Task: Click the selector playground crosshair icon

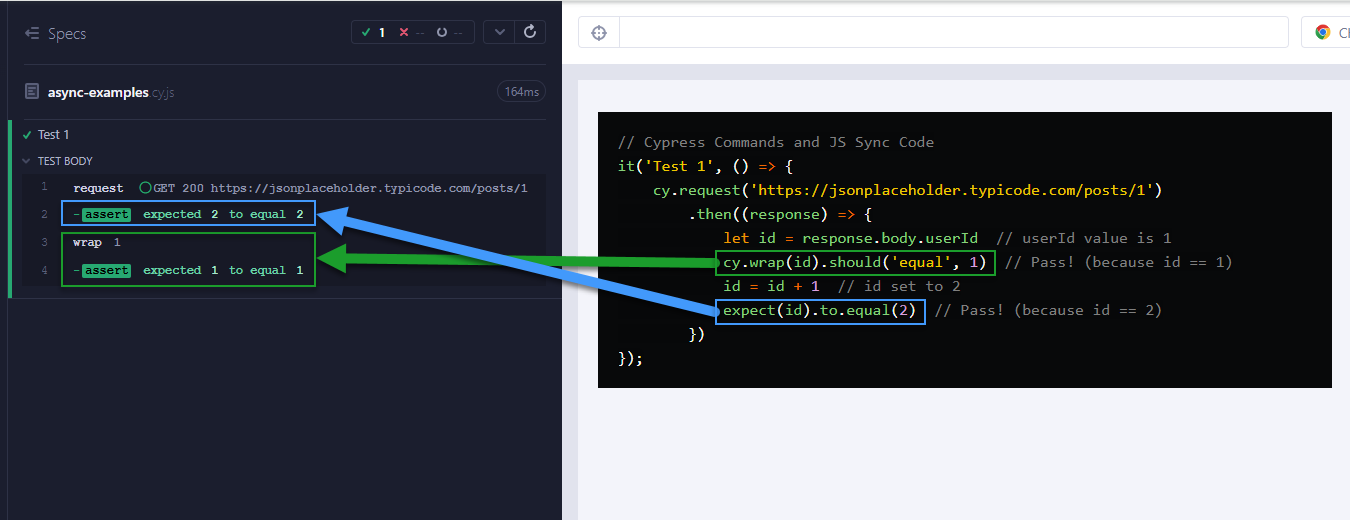Action: click(599, 32)
